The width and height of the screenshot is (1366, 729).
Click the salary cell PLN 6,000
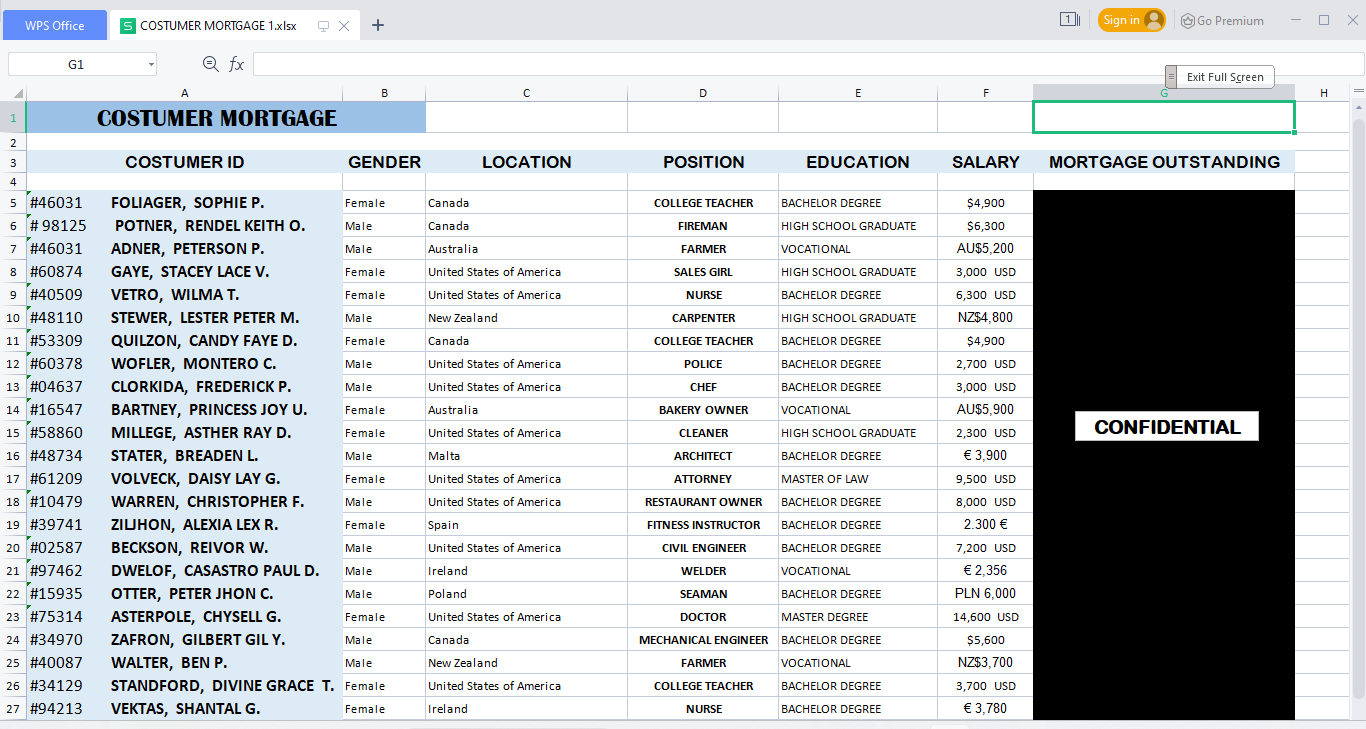pyautogui.click(x=985, y=594)
